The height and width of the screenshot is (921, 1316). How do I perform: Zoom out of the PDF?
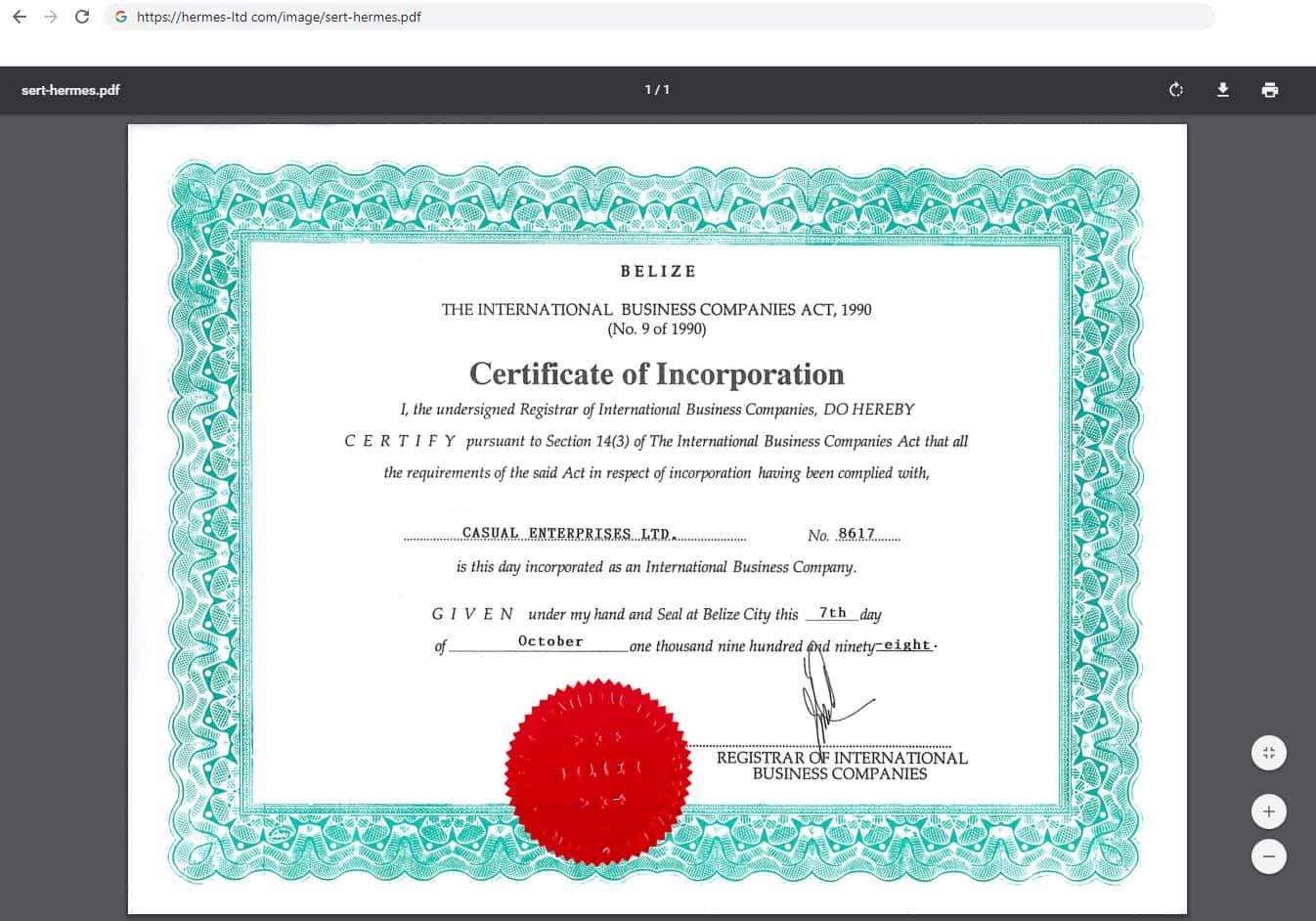point(1269,856)
